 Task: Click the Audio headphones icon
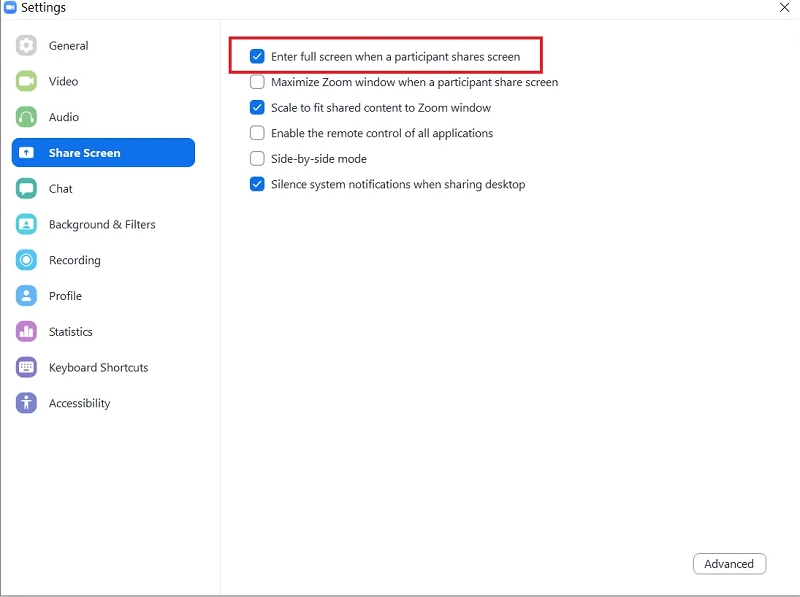(27, 117)
